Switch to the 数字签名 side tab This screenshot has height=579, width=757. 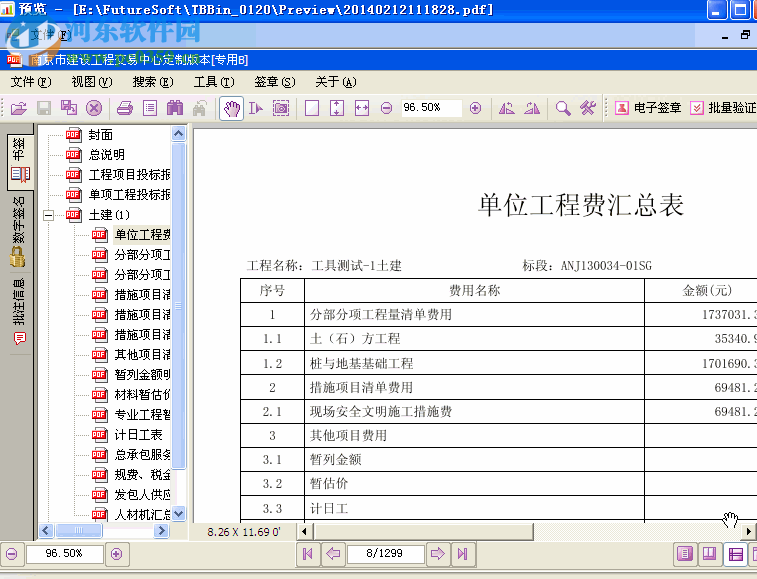18,231
